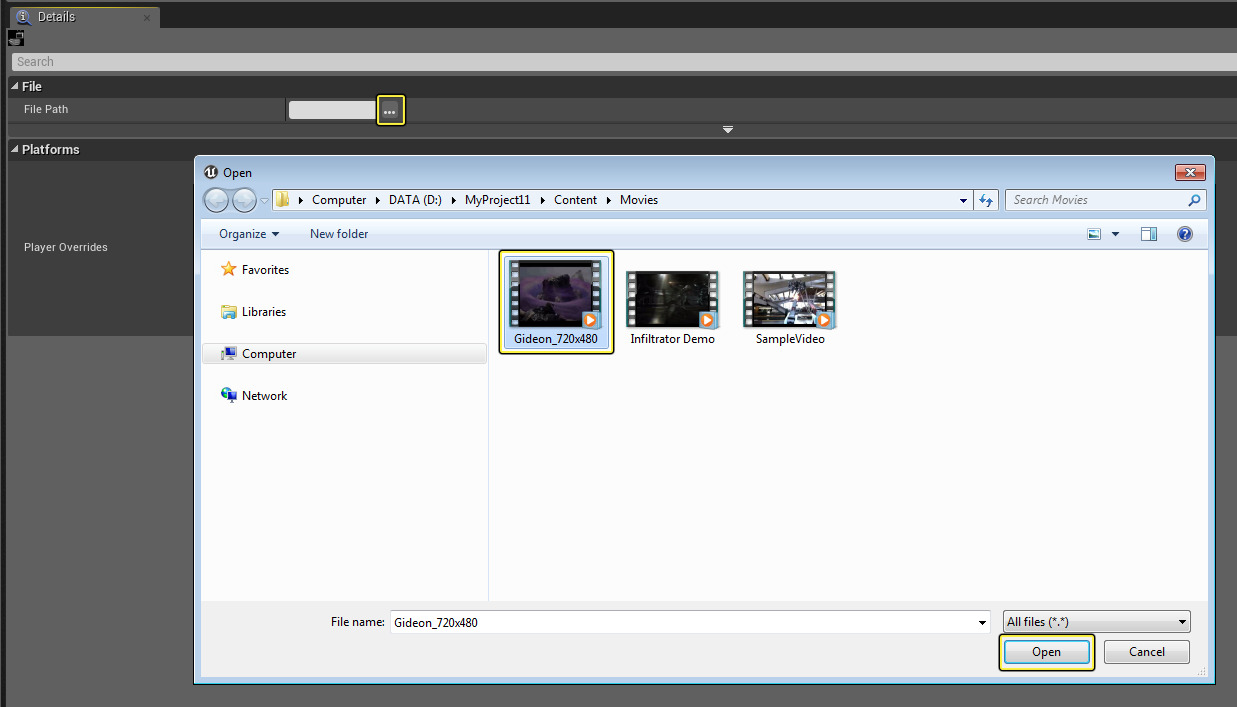Open the dialog Help question mark icon
This screenshot has width=1237, height=707.
1185,234
